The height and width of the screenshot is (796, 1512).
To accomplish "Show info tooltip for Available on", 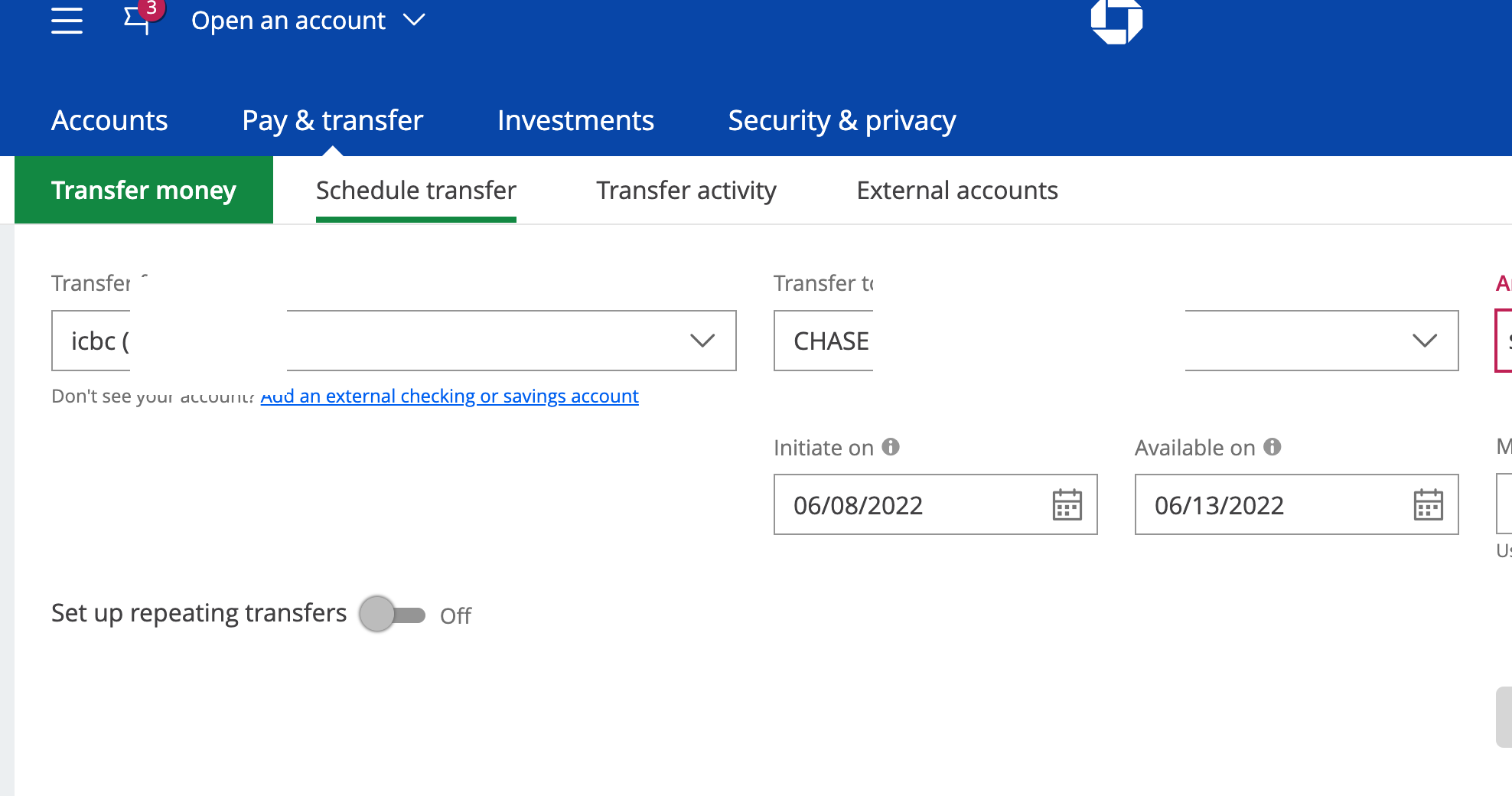I will [x=1272, y=447].
